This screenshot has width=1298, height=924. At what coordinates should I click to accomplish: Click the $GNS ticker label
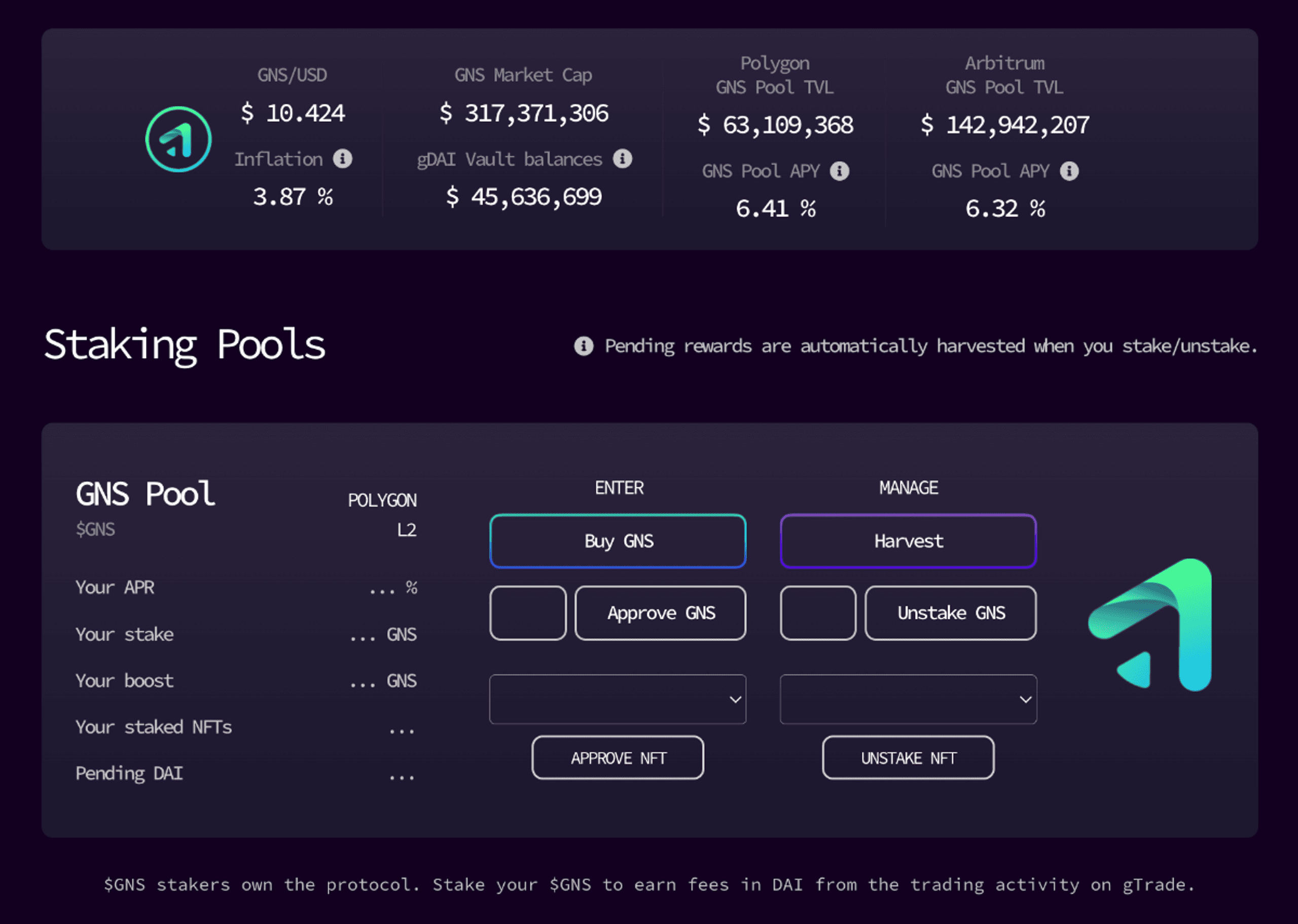point(95,529)
